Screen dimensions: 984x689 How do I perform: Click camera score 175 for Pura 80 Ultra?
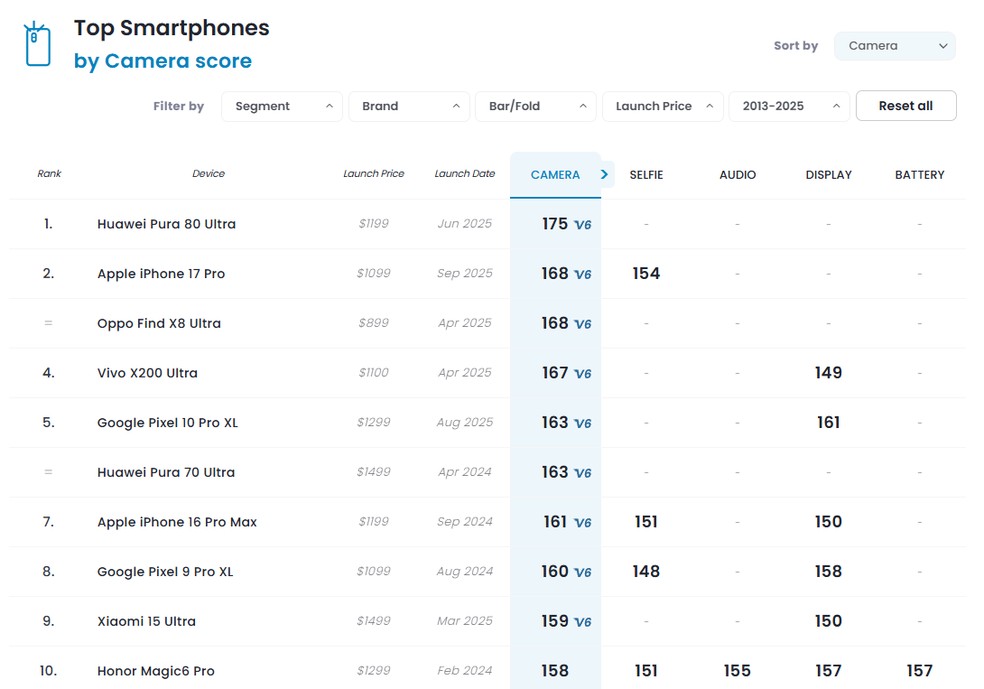(x=555, y=224)
